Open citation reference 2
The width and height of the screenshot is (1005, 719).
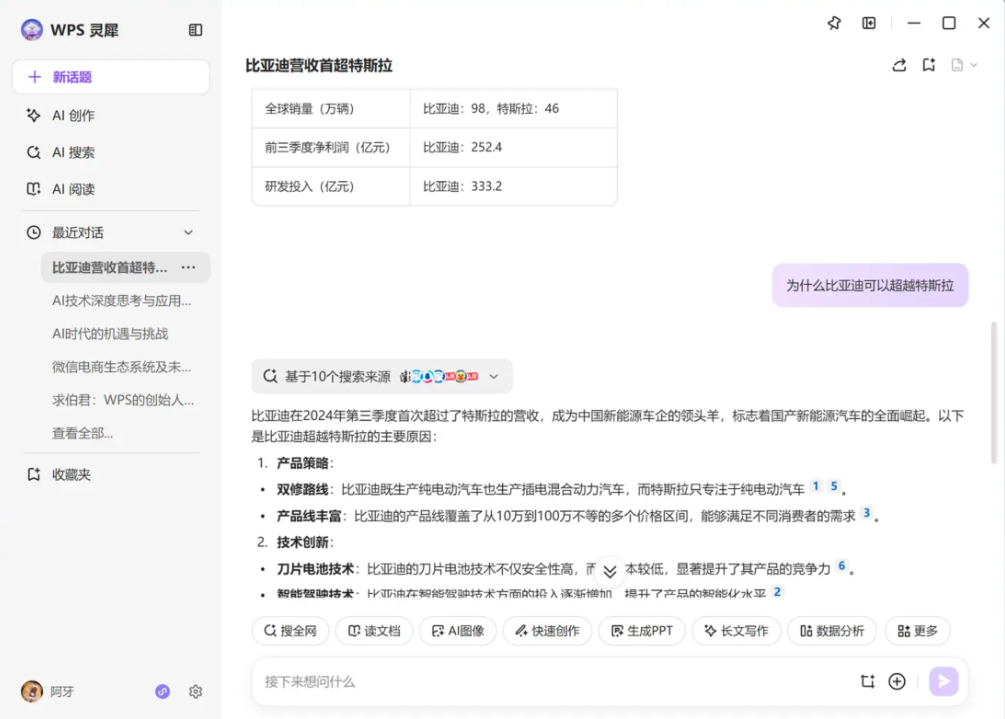pos(777,591)
